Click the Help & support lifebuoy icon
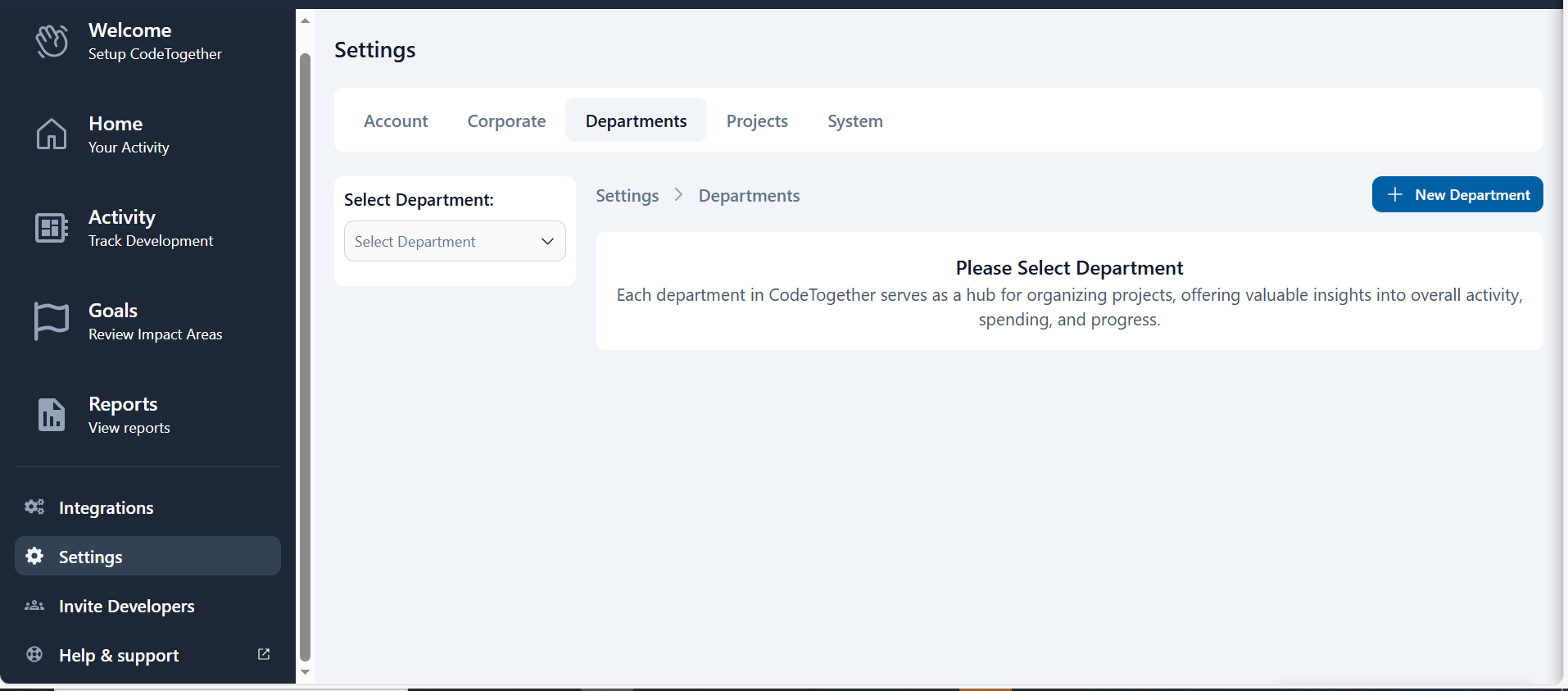This screenshot has height=691, width=1568. [x=34, y=654]
